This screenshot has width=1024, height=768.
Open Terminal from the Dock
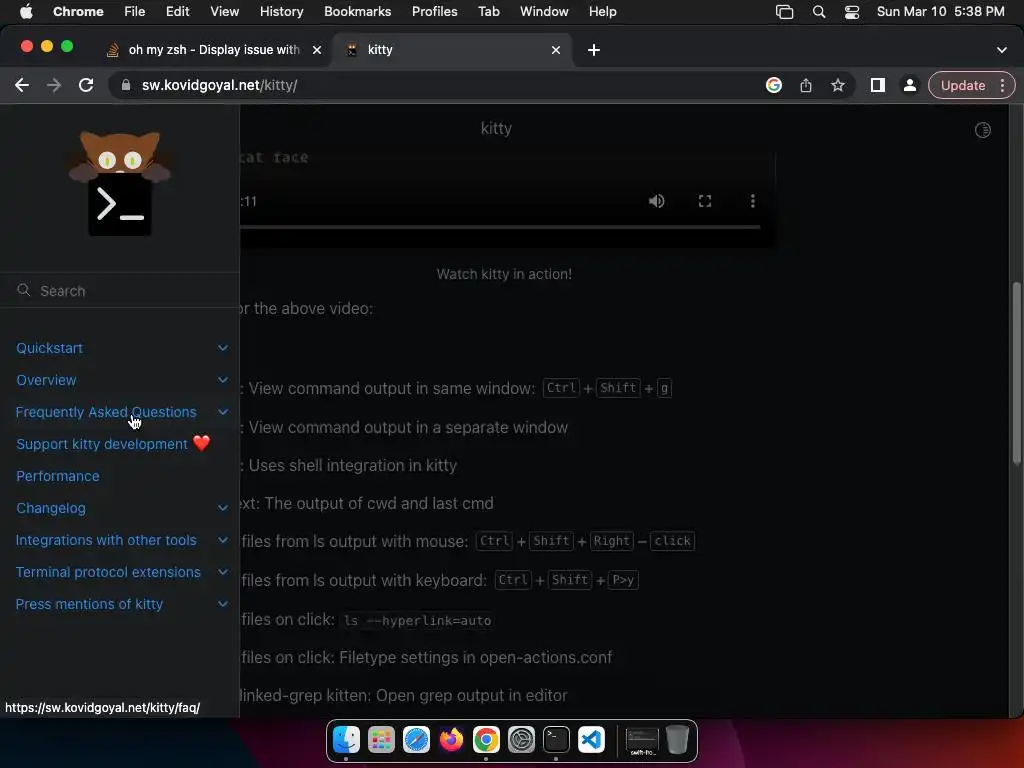556,740
